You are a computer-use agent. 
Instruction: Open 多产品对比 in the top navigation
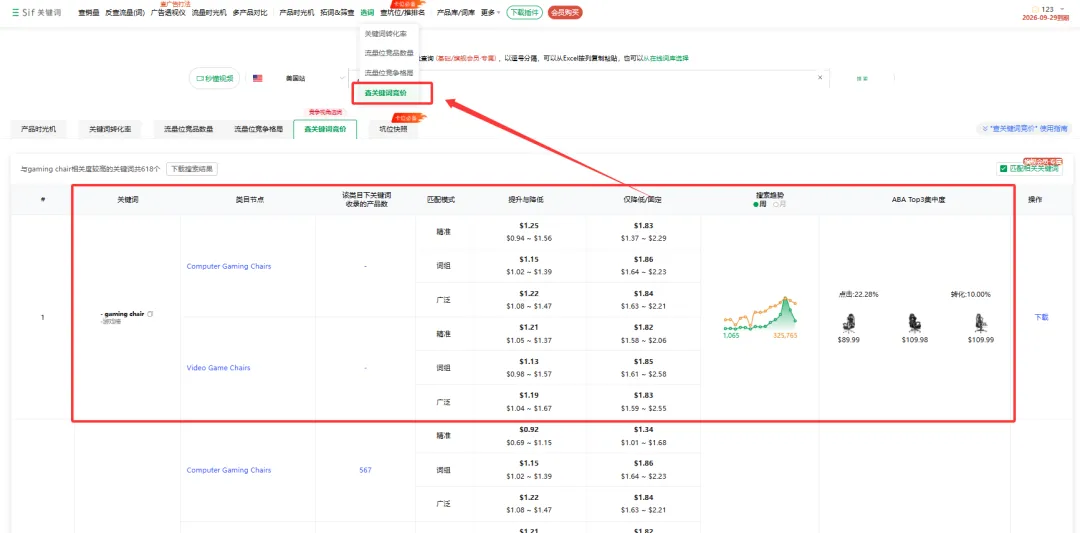[x=250, y=12]
